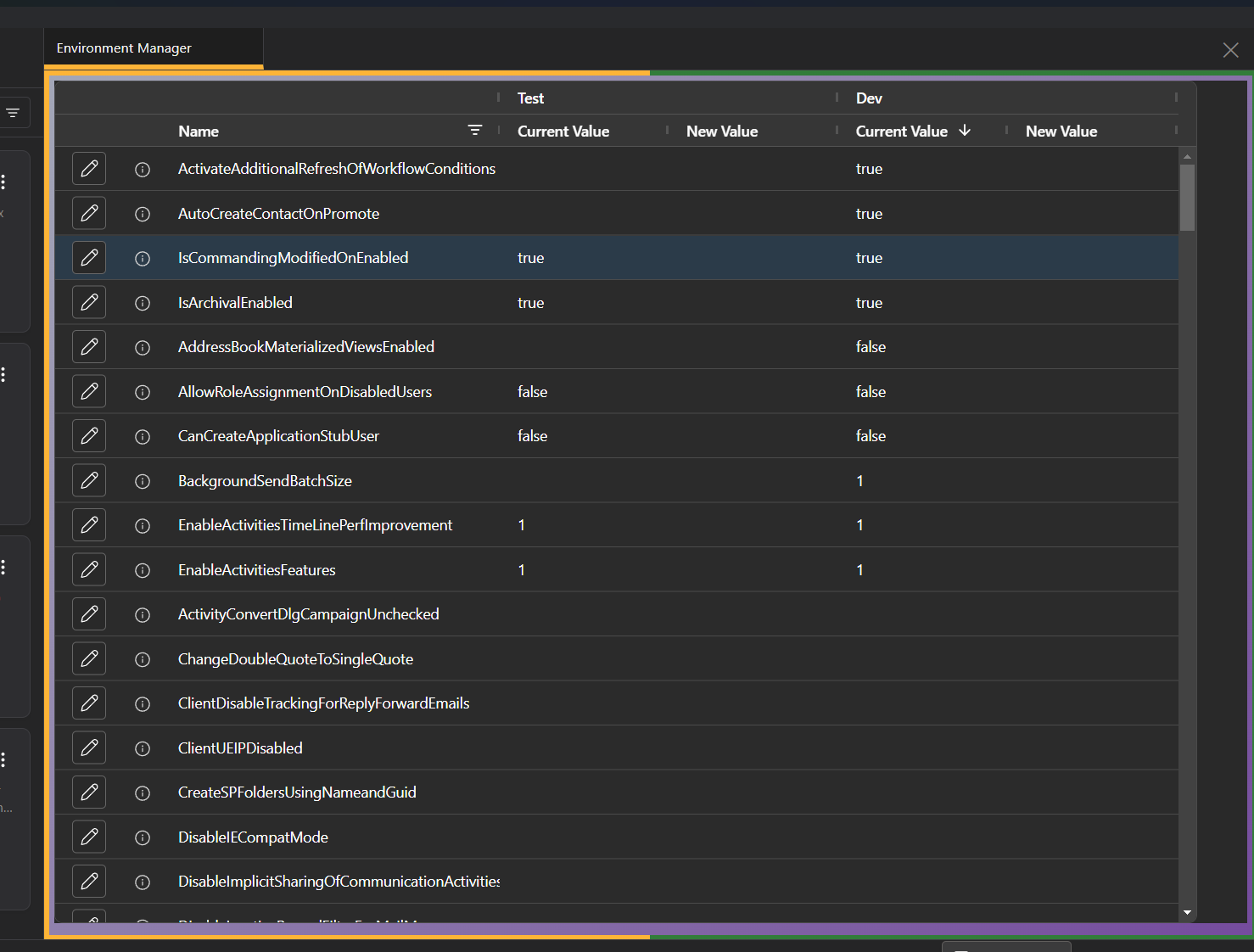The image size is (1254, 952).
Task: View info for ActivateAdditionalRefreshOfWorkflowConditions
Action: coord(142,169)
